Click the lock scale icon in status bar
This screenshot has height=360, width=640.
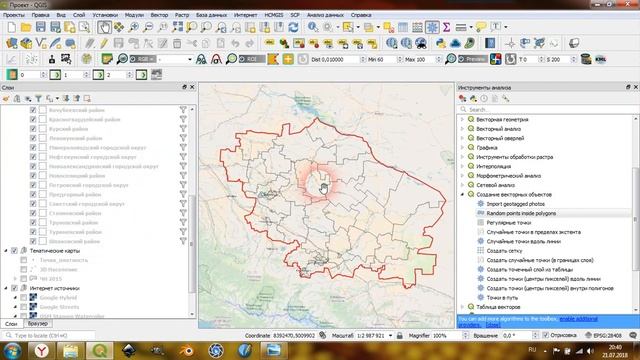pyautogui.click(x=400, y=336)
